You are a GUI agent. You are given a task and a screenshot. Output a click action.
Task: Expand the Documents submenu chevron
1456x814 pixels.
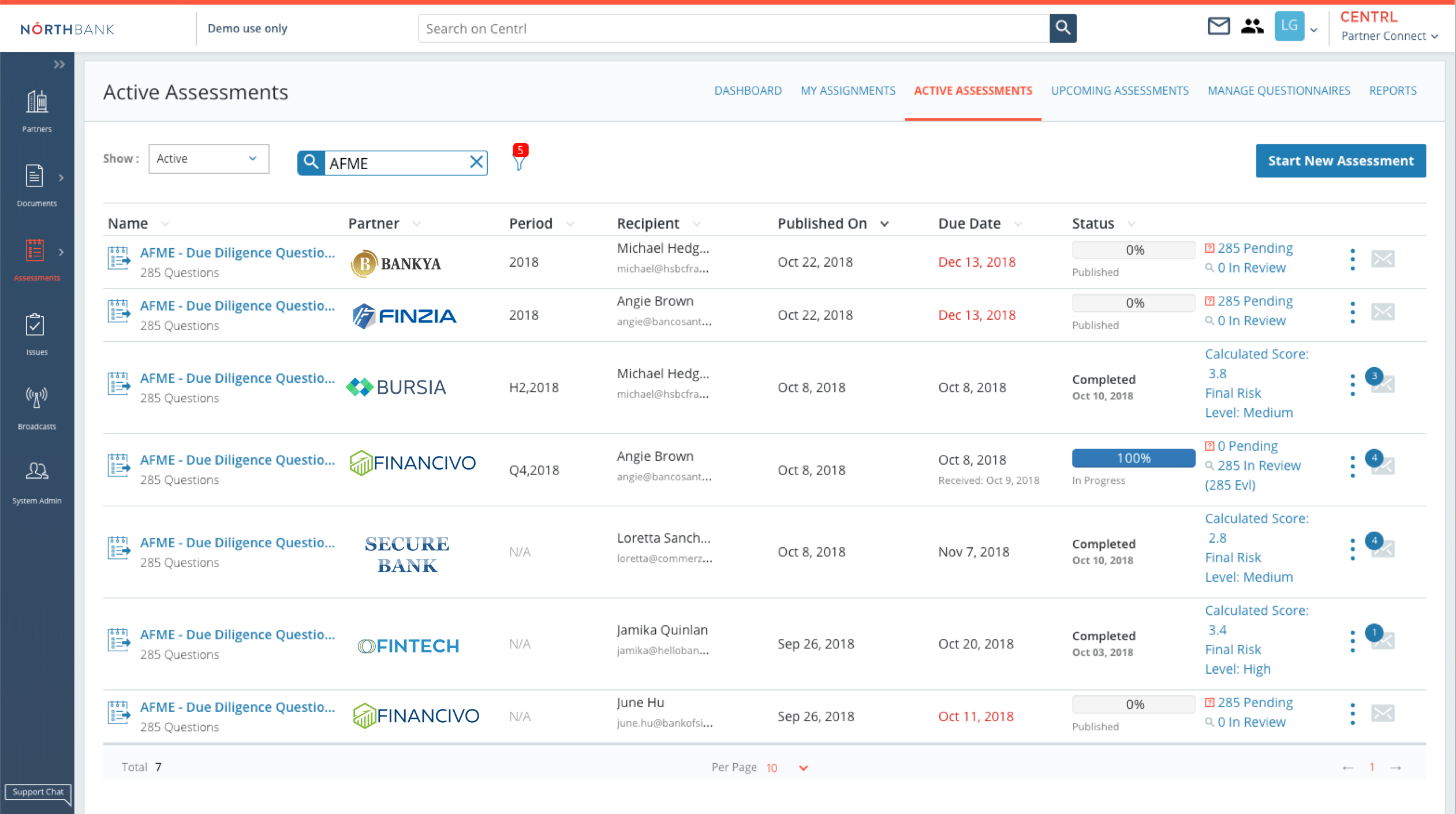click(x=61, y=178)
